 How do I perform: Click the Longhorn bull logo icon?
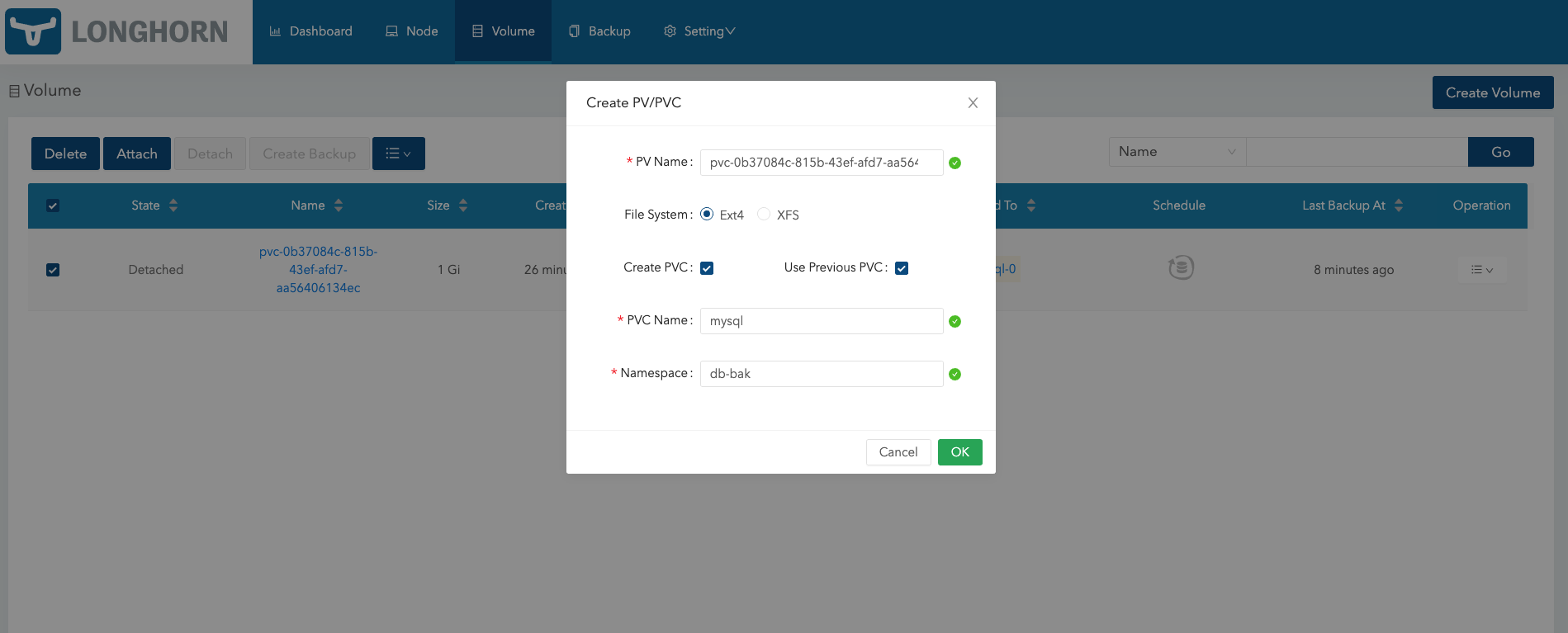(x=33, y=31)
